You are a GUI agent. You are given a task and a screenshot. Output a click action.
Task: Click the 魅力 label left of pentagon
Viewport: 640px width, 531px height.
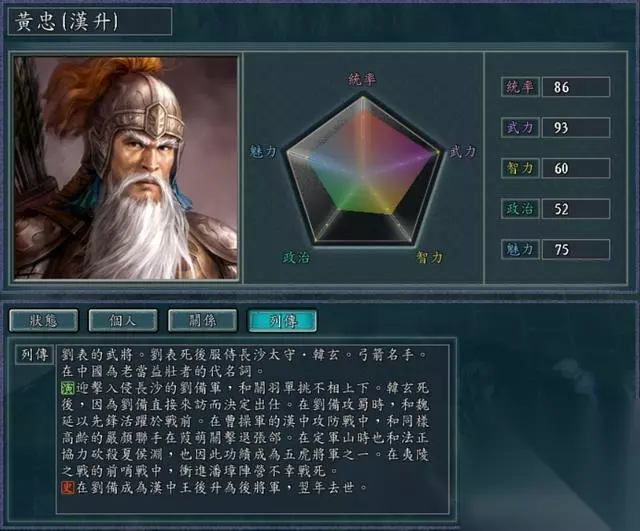click(263, 152)
